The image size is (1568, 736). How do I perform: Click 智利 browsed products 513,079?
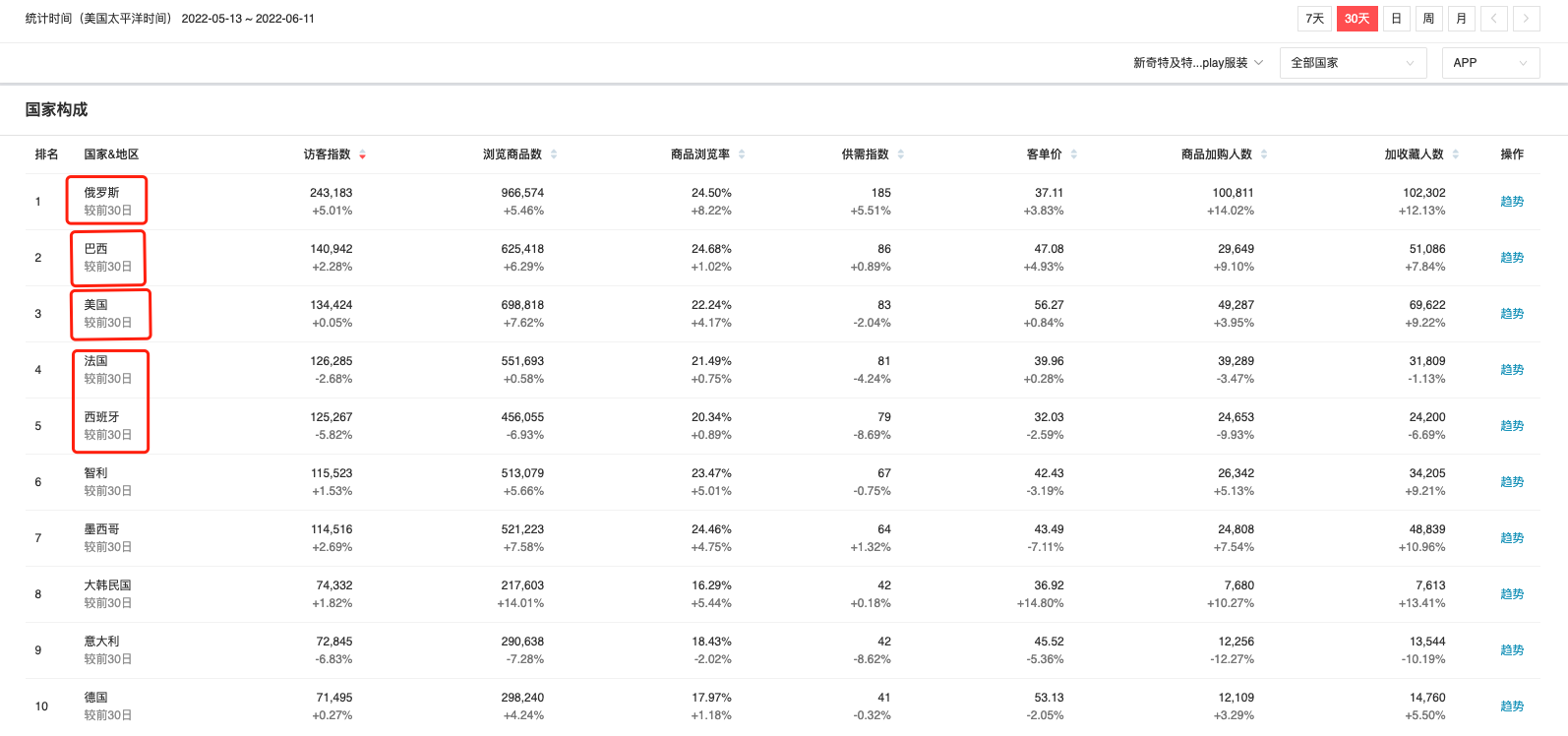(522, 473)
